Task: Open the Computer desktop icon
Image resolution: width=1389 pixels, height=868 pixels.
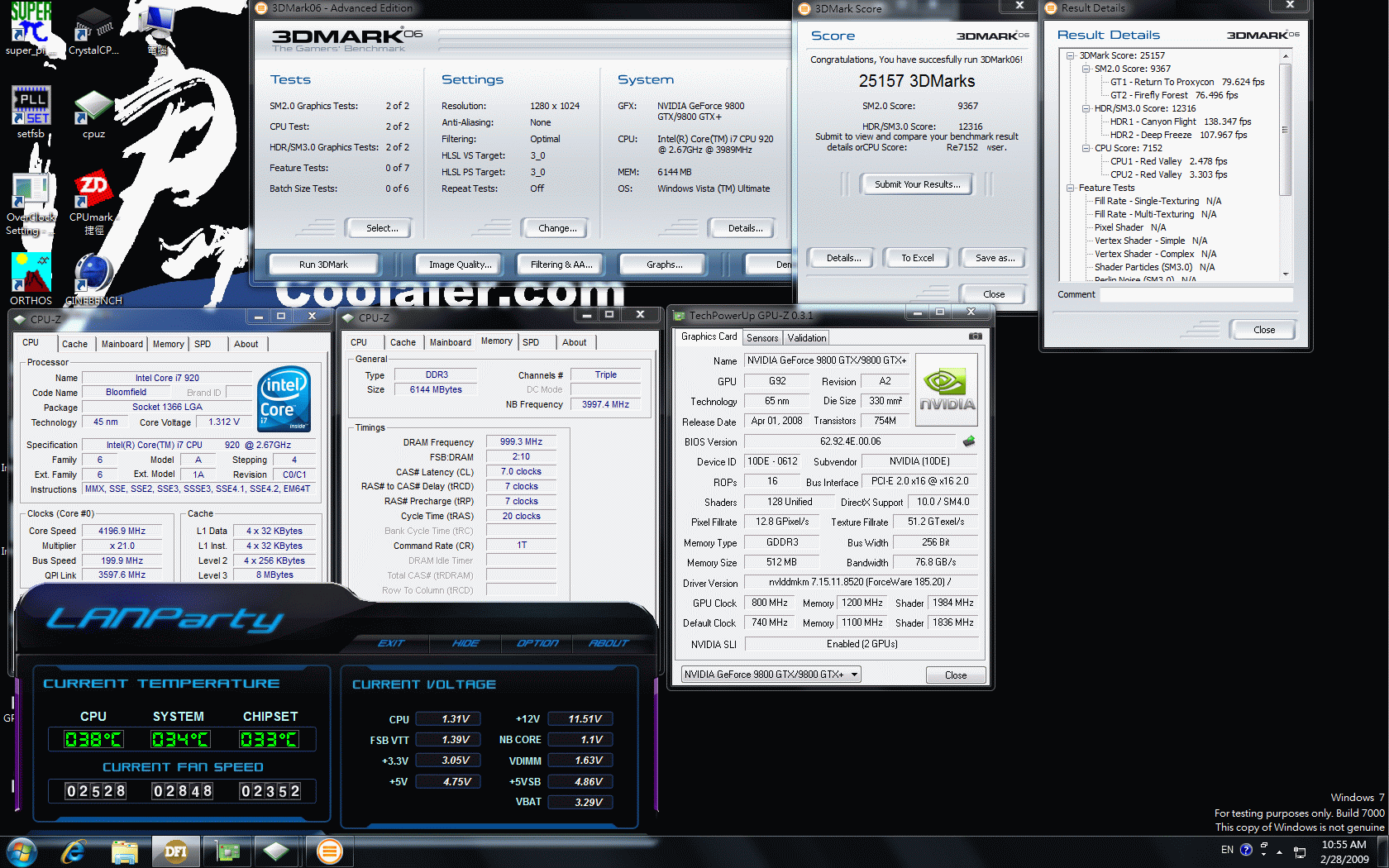Action: point(157,29)
